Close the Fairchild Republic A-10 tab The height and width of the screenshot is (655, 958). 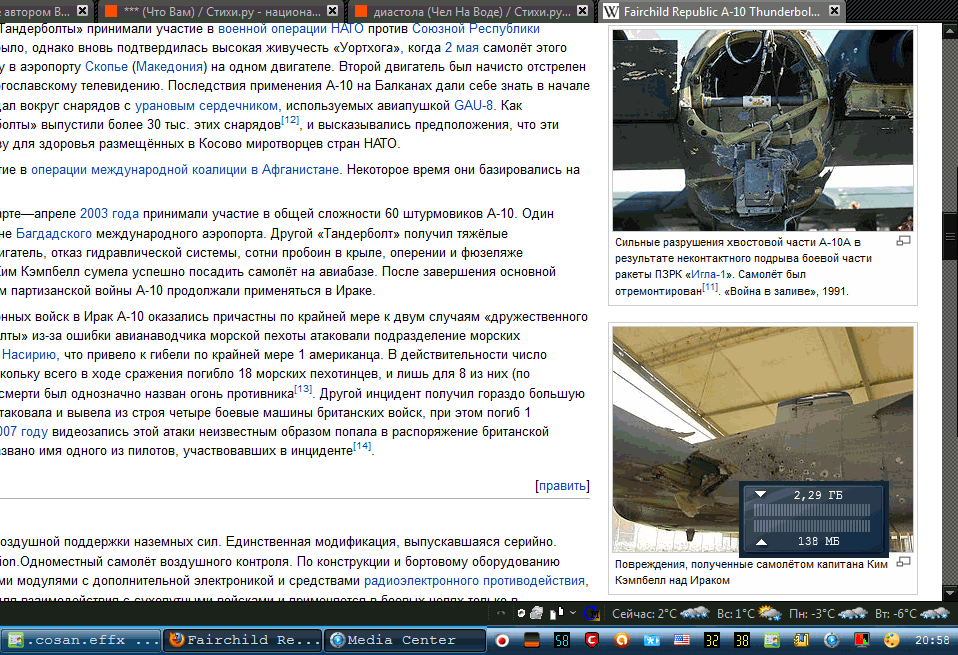836,12
